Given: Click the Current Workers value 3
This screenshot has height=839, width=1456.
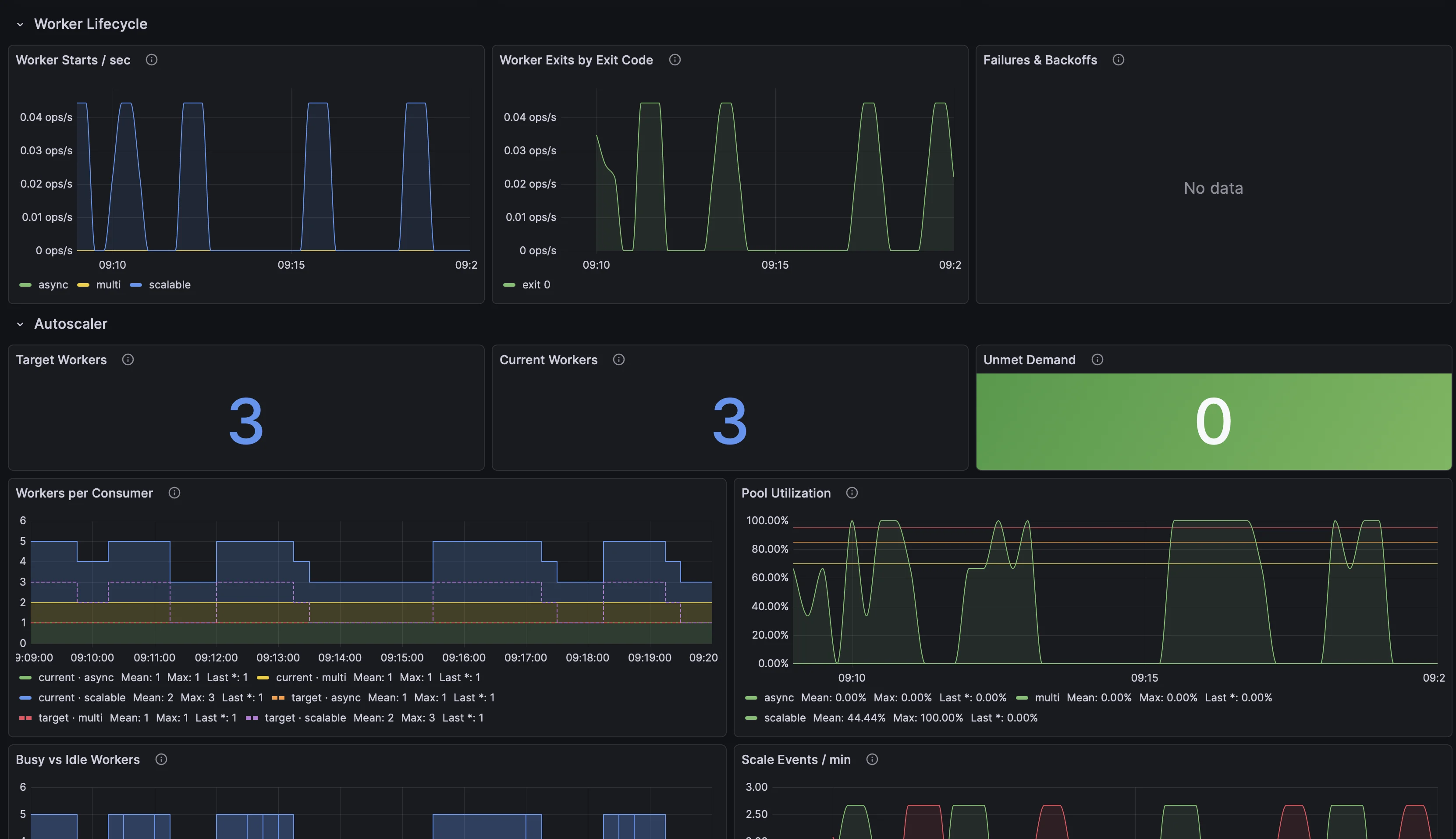Looking at the screenshot, I should pos(730,422).
